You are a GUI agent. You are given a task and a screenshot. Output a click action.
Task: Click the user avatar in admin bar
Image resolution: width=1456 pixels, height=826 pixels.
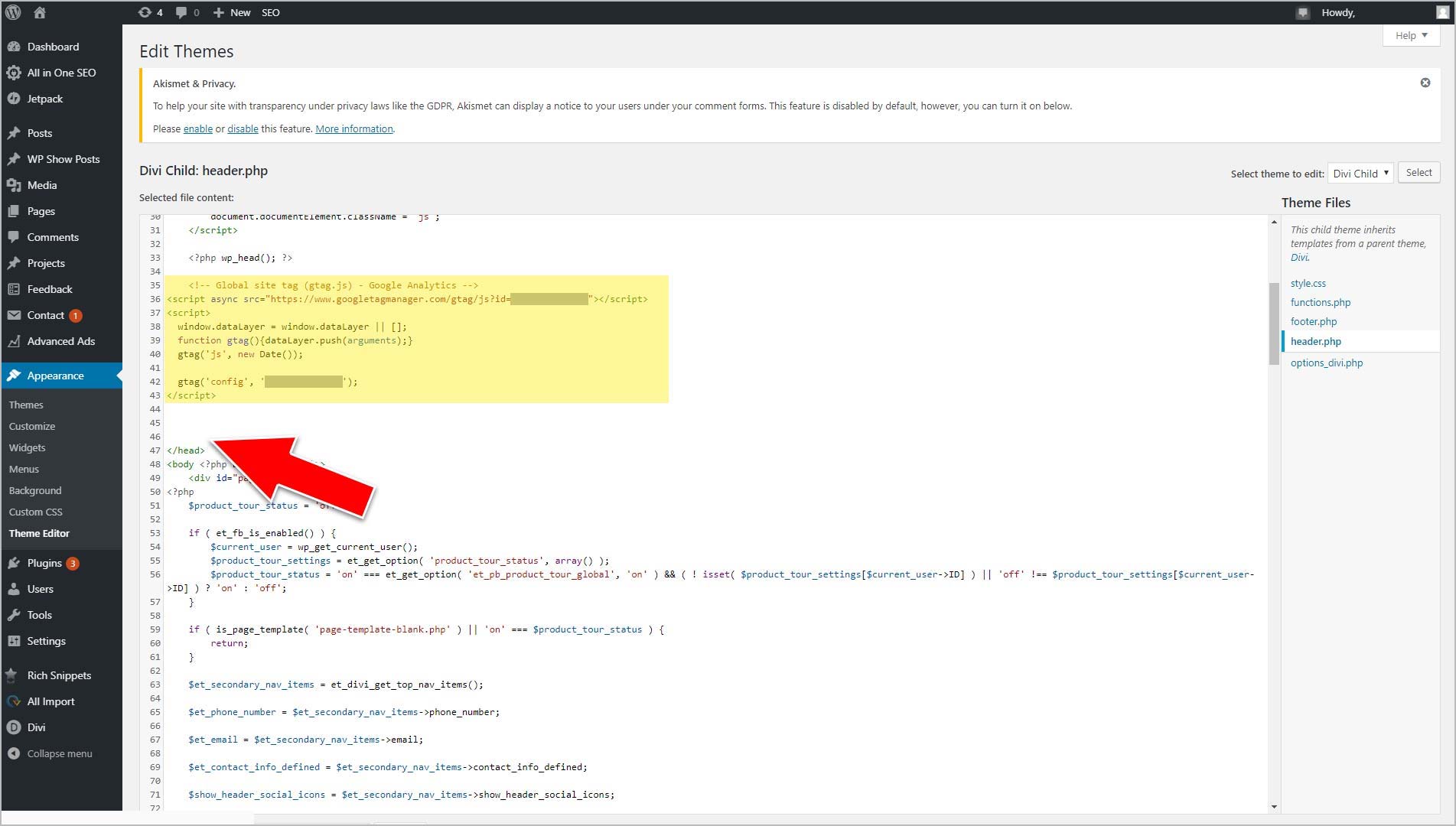tap(1442, 12)
